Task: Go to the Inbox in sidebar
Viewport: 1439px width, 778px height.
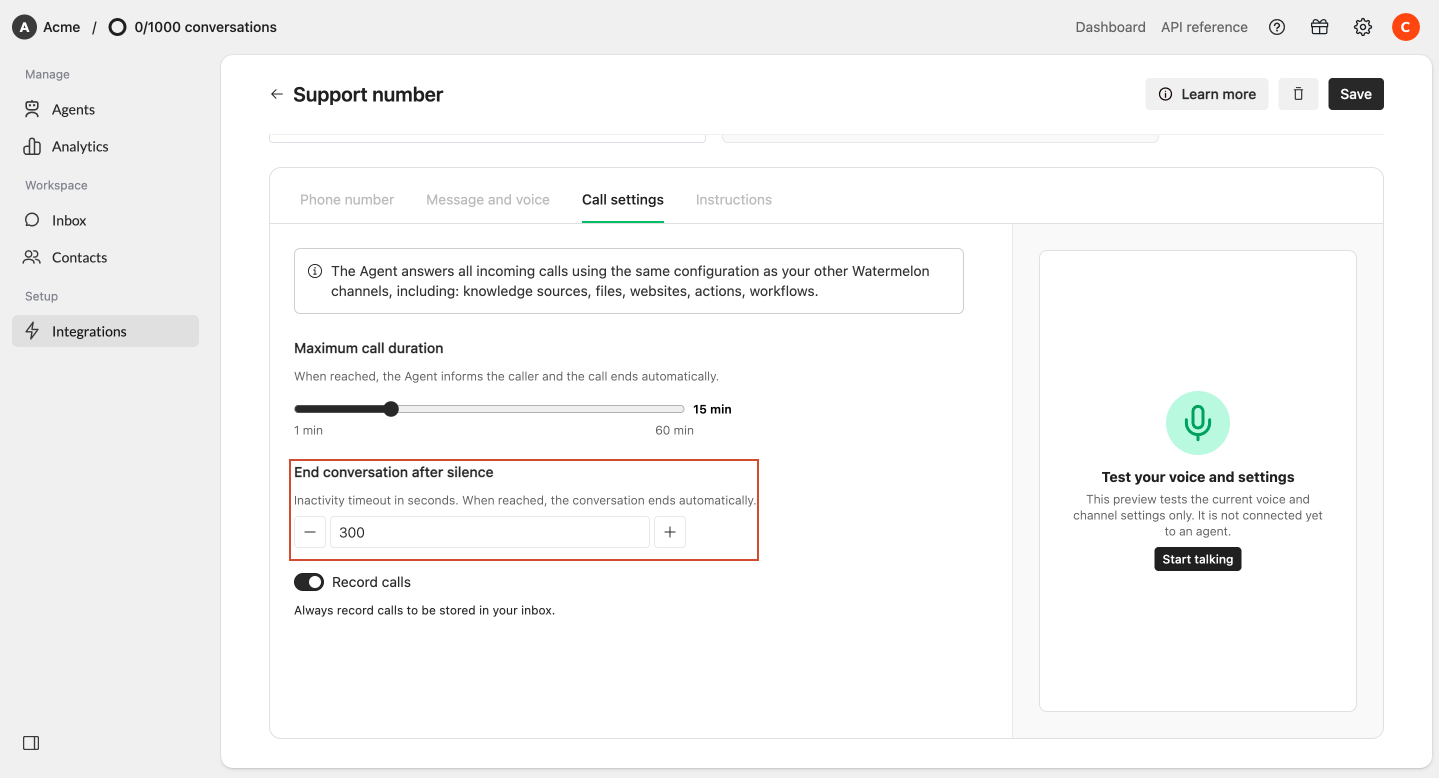Action: [105, 220]
